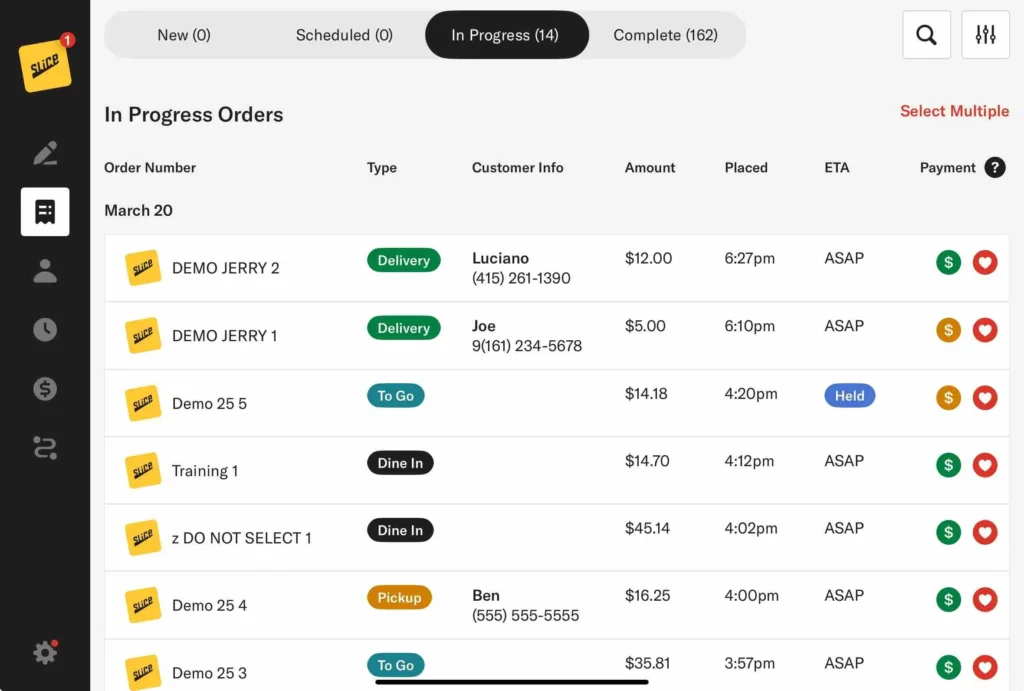The width and height of the screenshot is (1024, 691).
Task: Open the search magnifier button
Action: pos(926,35)
